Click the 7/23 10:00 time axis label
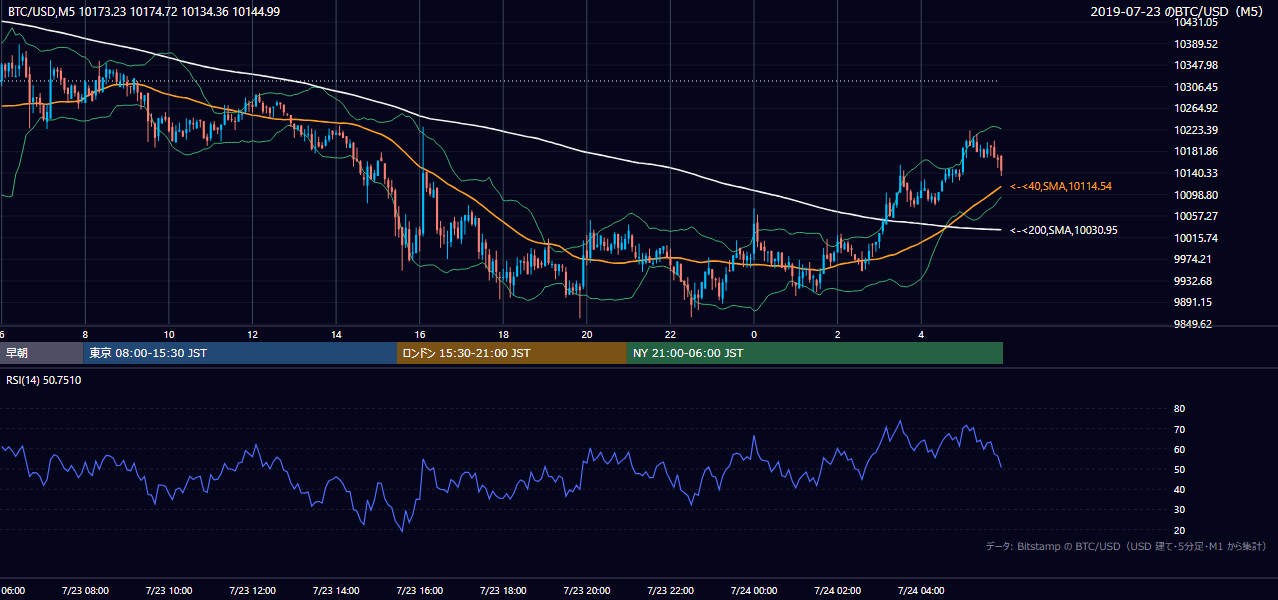The width and height of the screenshot is (1278, 600). (168, 590)
